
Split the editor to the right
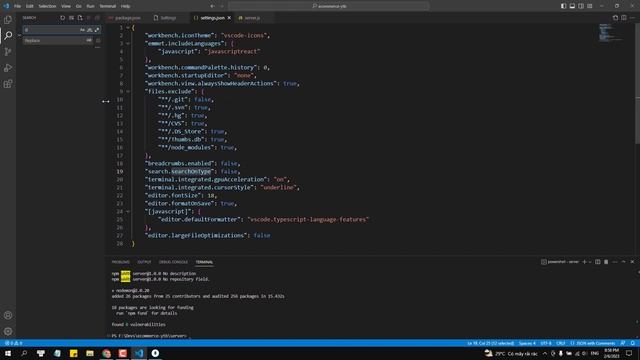click(624, 18)
